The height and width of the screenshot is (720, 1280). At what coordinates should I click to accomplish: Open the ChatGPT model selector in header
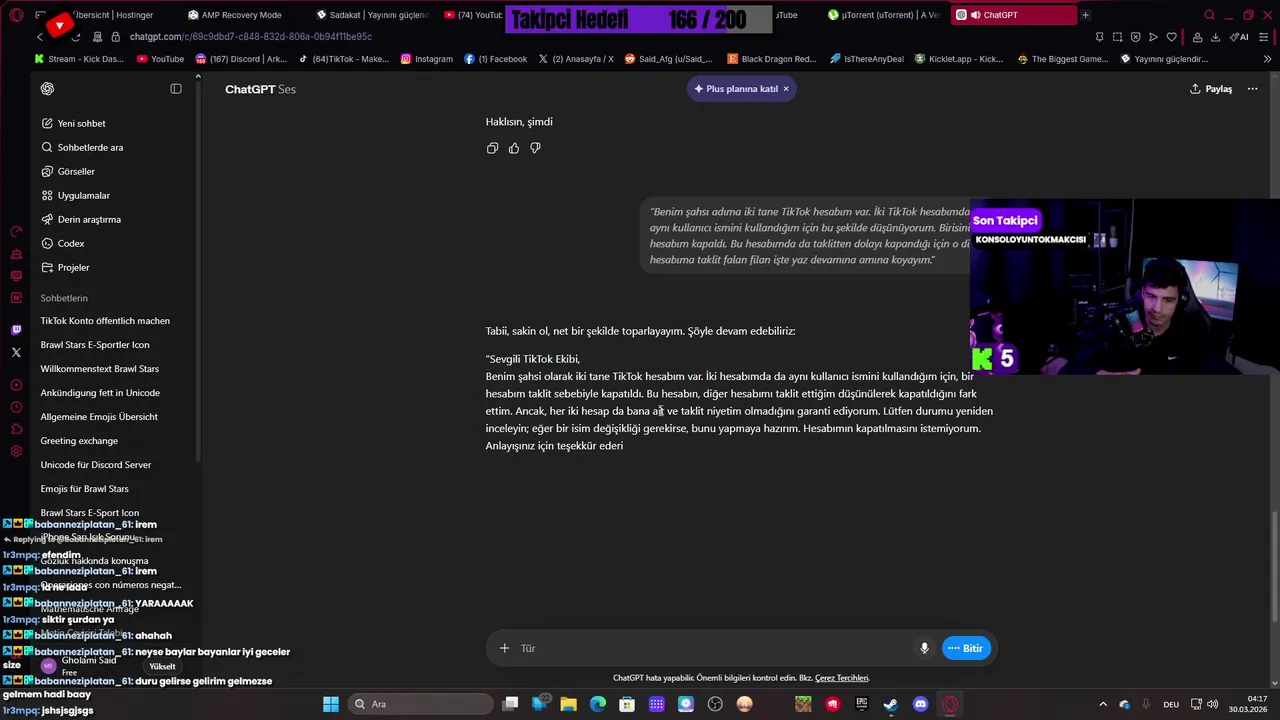coord(260,89)
